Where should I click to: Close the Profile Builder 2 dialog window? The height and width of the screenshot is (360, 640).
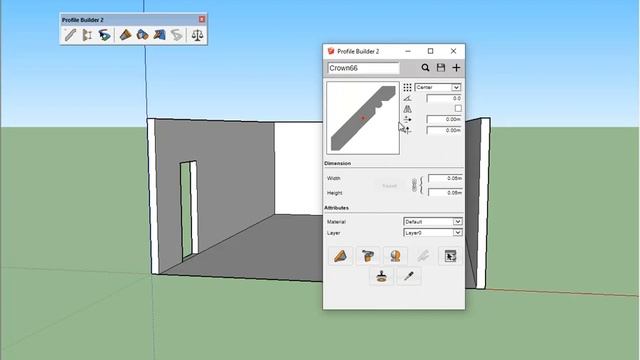(x=453, y=51)
